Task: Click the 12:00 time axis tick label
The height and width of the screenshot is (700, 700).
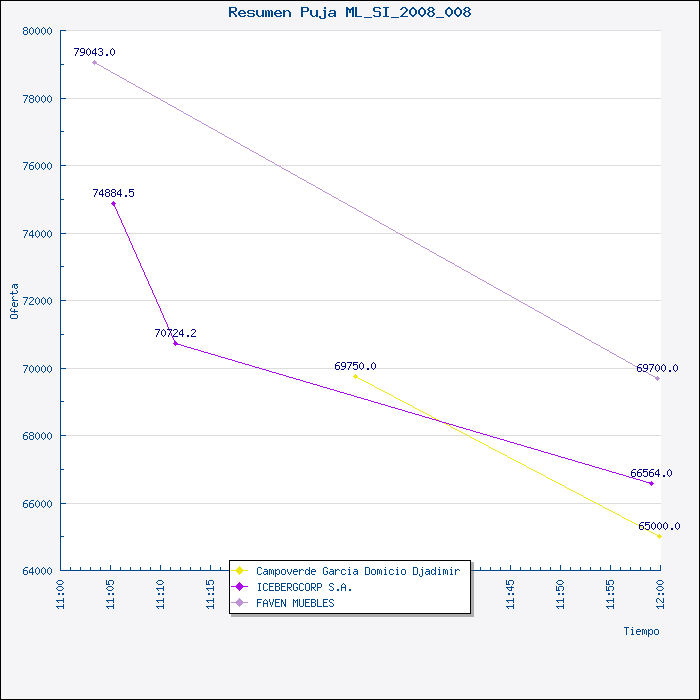Action: tap(660, 595)
